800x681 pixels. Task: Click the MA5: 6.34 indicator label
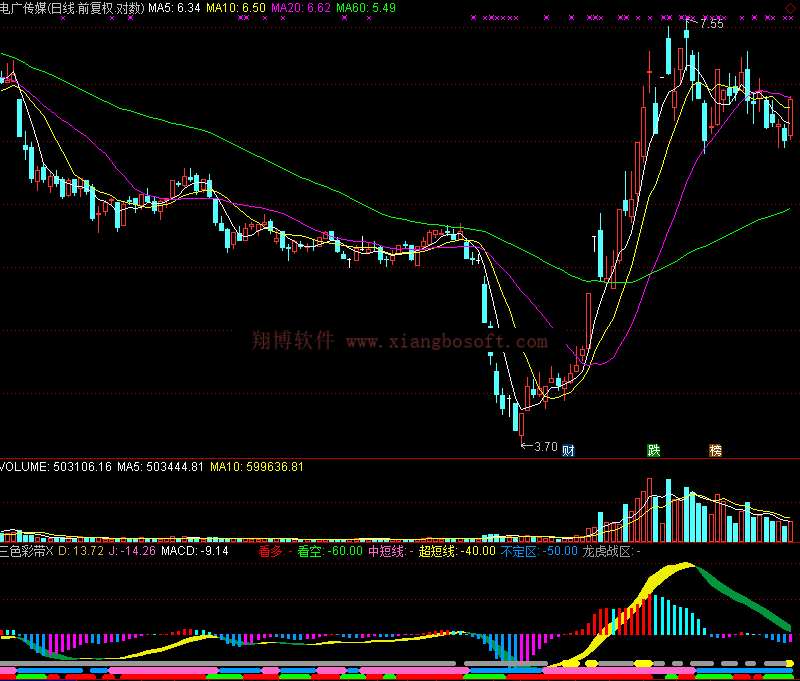click(174, 8)
